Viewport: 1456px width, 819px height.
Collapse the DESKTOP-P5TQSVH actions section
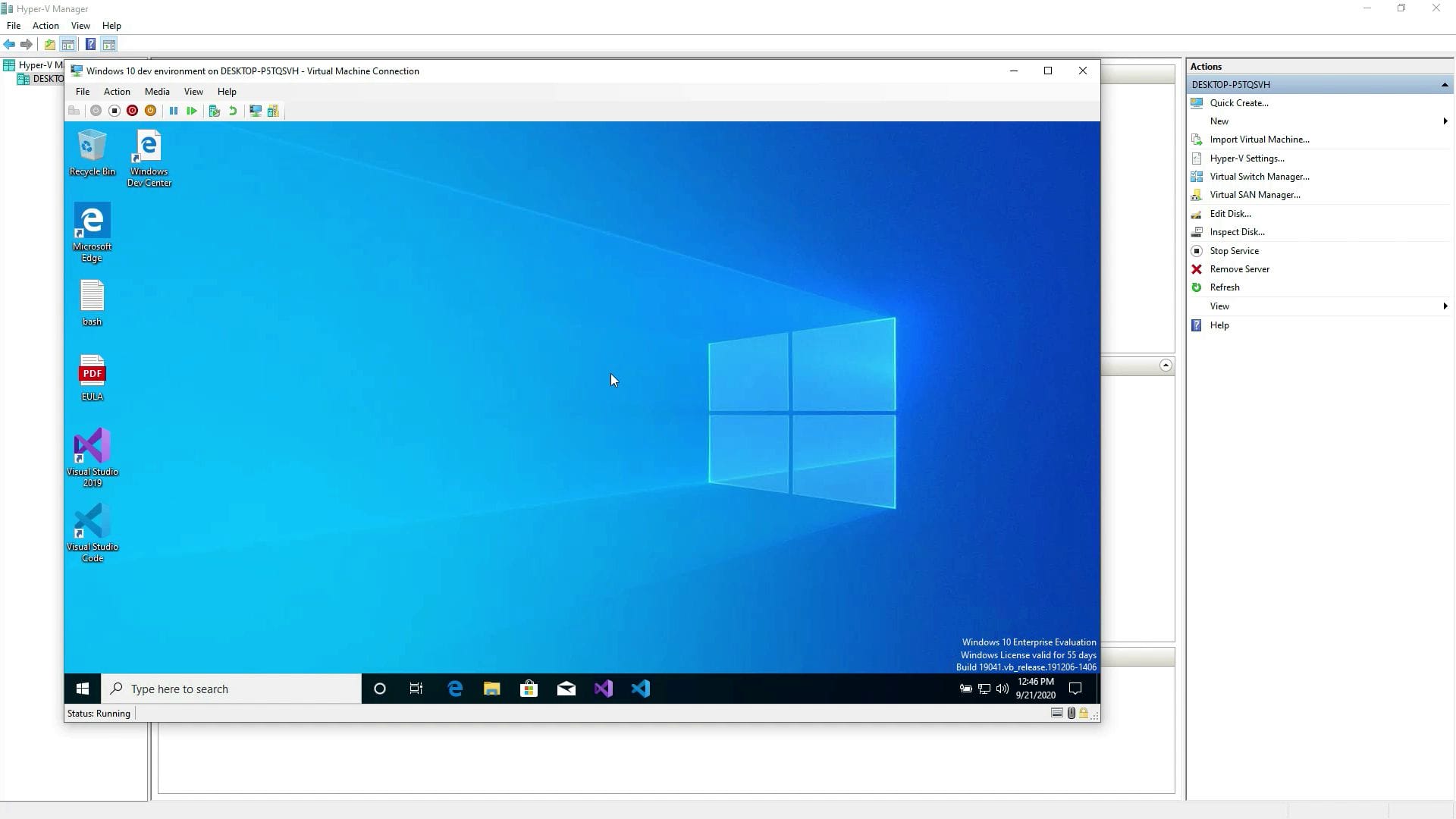point(1445,84)
